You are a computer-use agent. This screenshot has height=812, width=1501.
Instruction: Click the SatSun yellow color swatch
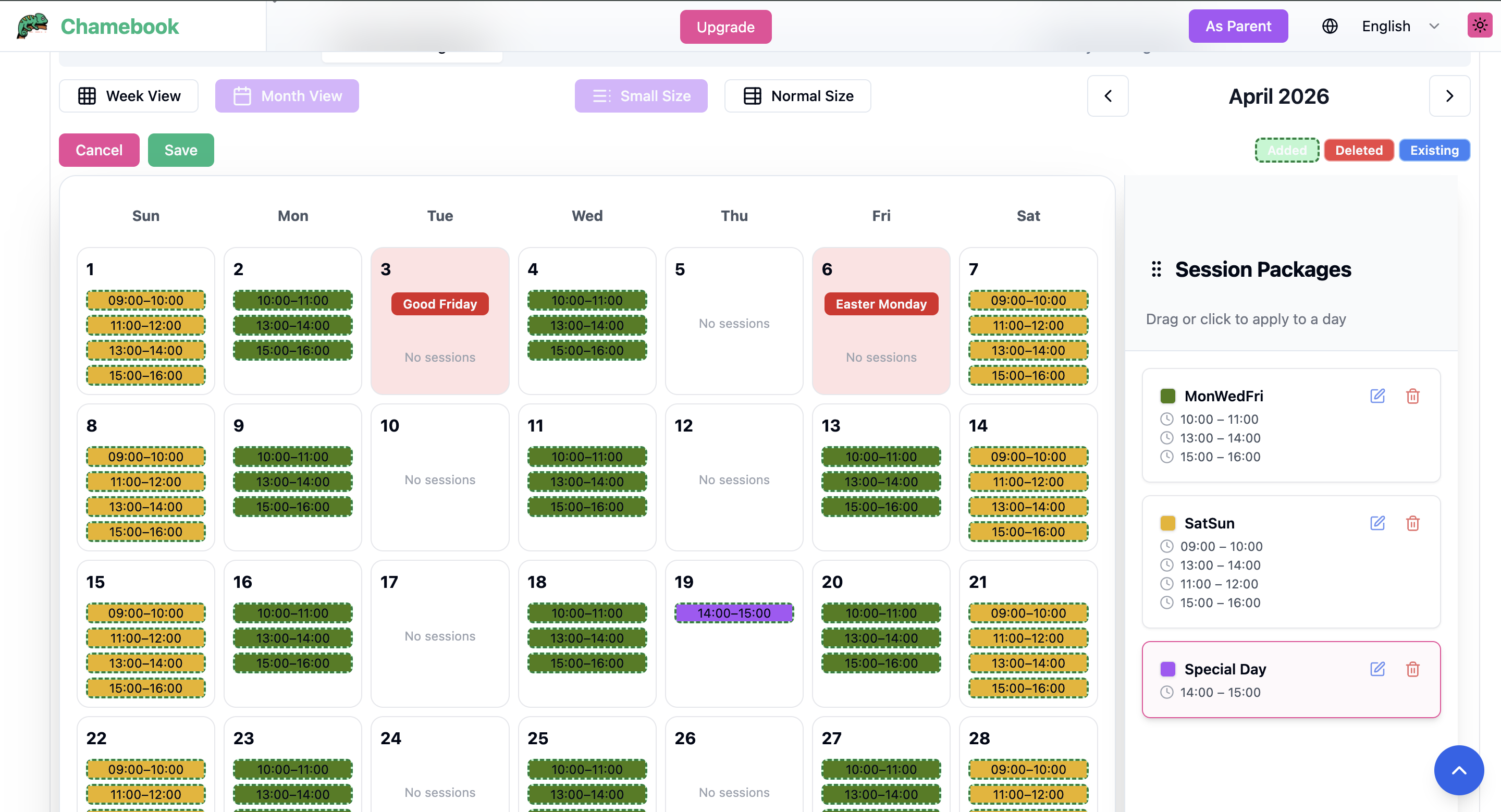coord(1167,523)
